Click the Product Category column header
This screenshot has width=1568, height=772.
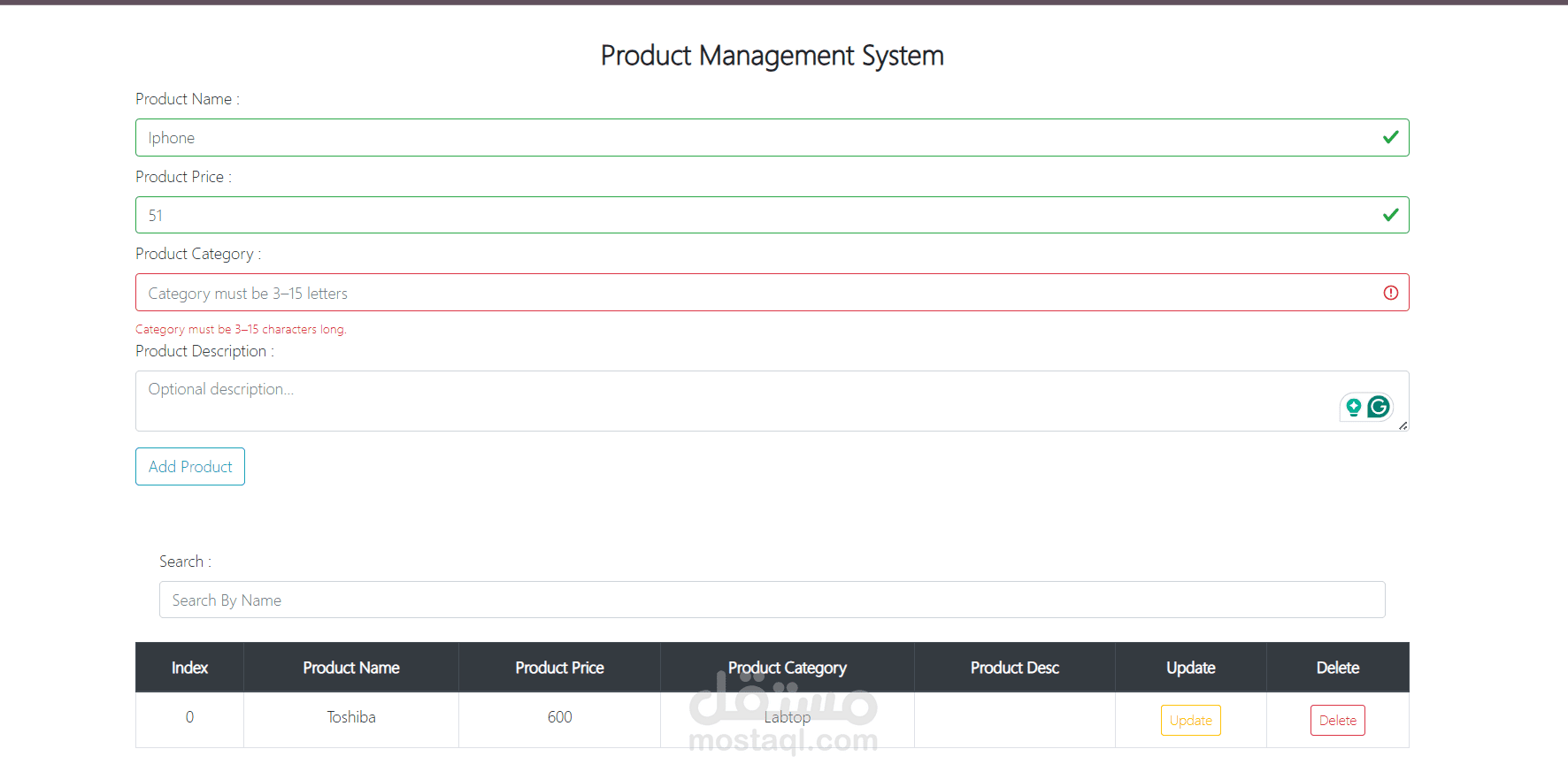[x=788, y=668]
